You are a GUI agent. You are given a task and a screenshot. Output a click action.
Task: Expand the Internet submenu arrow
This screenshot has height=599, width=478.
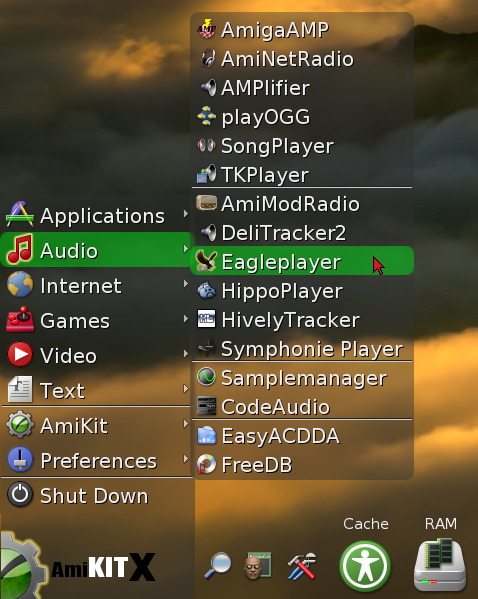186,283
